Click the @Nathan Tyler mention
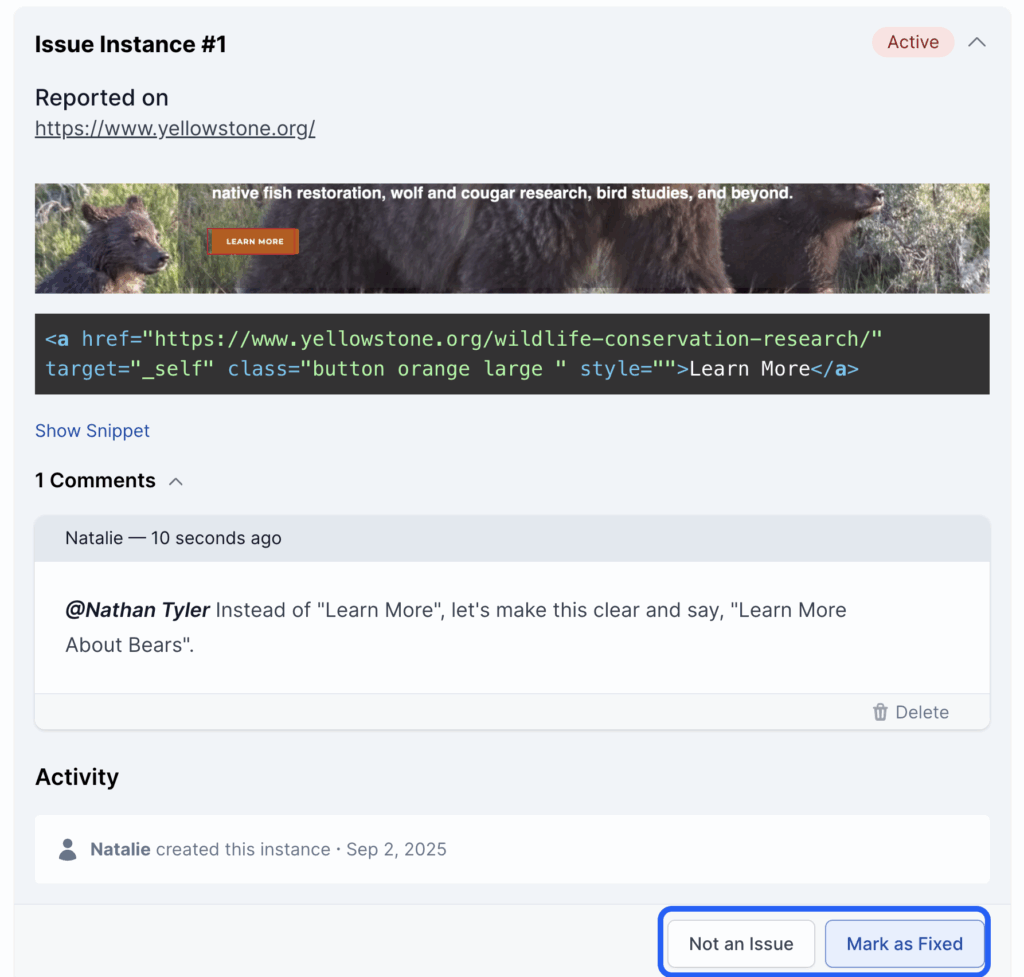This screenshot has height=977, width=1024. click(138, 610)
